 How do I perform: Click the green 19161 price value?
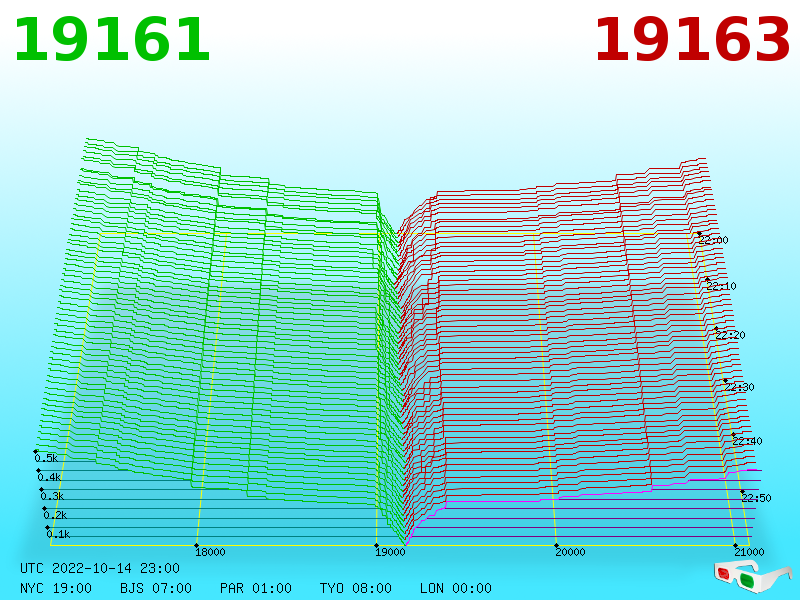click(112, 40)
